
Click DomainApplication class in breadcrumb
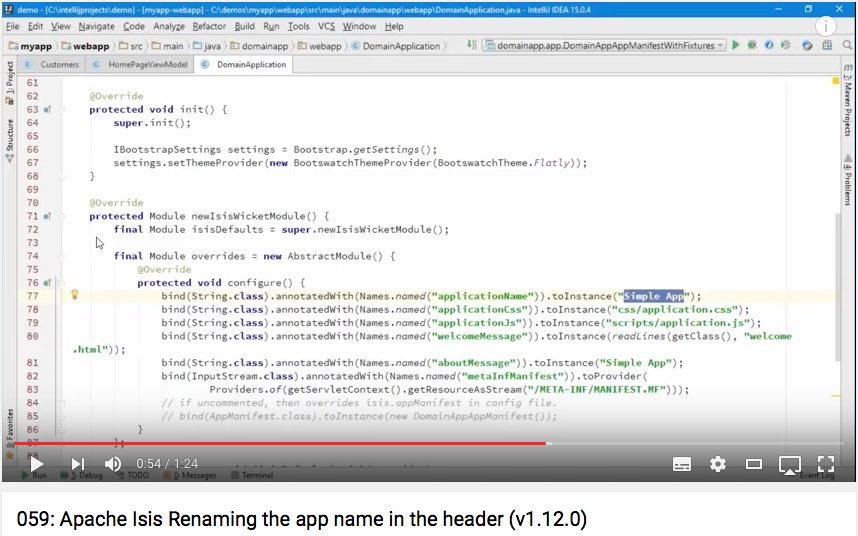tap(396, 46)
